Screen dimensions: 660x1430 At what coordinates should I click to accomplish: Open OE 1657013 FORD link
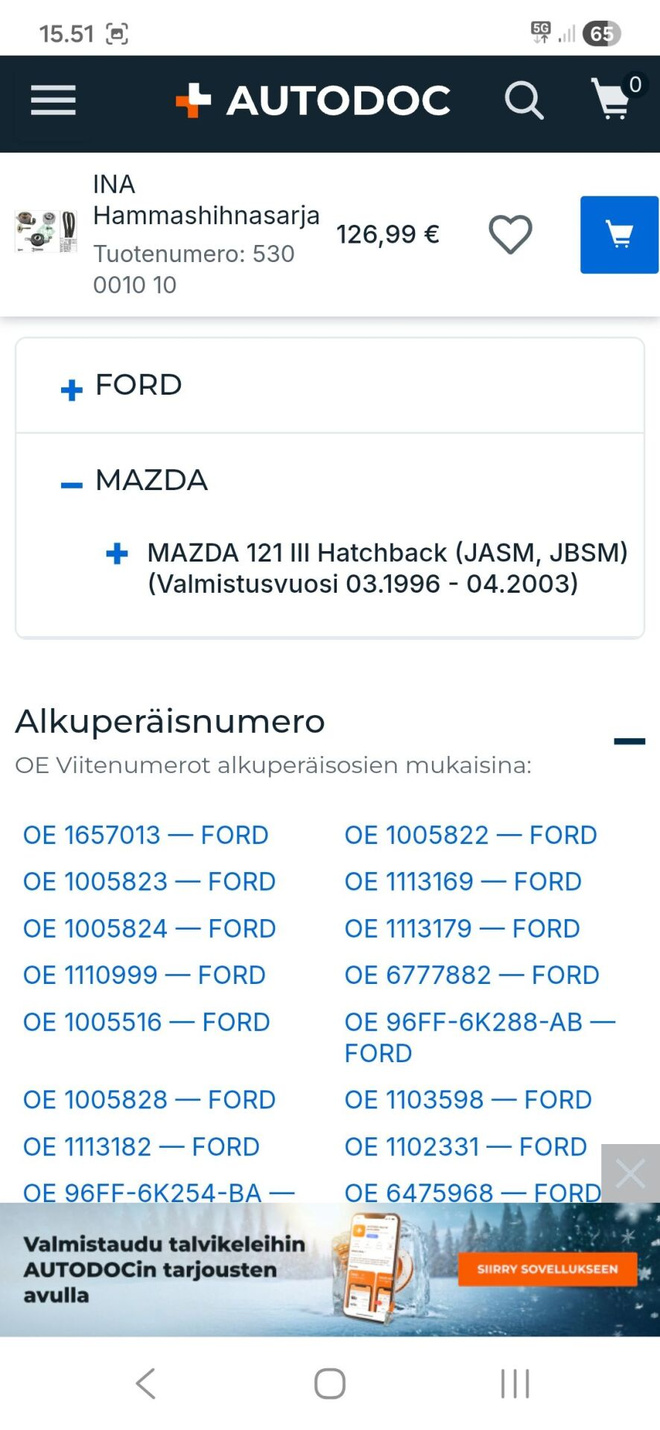click(146, 835)
